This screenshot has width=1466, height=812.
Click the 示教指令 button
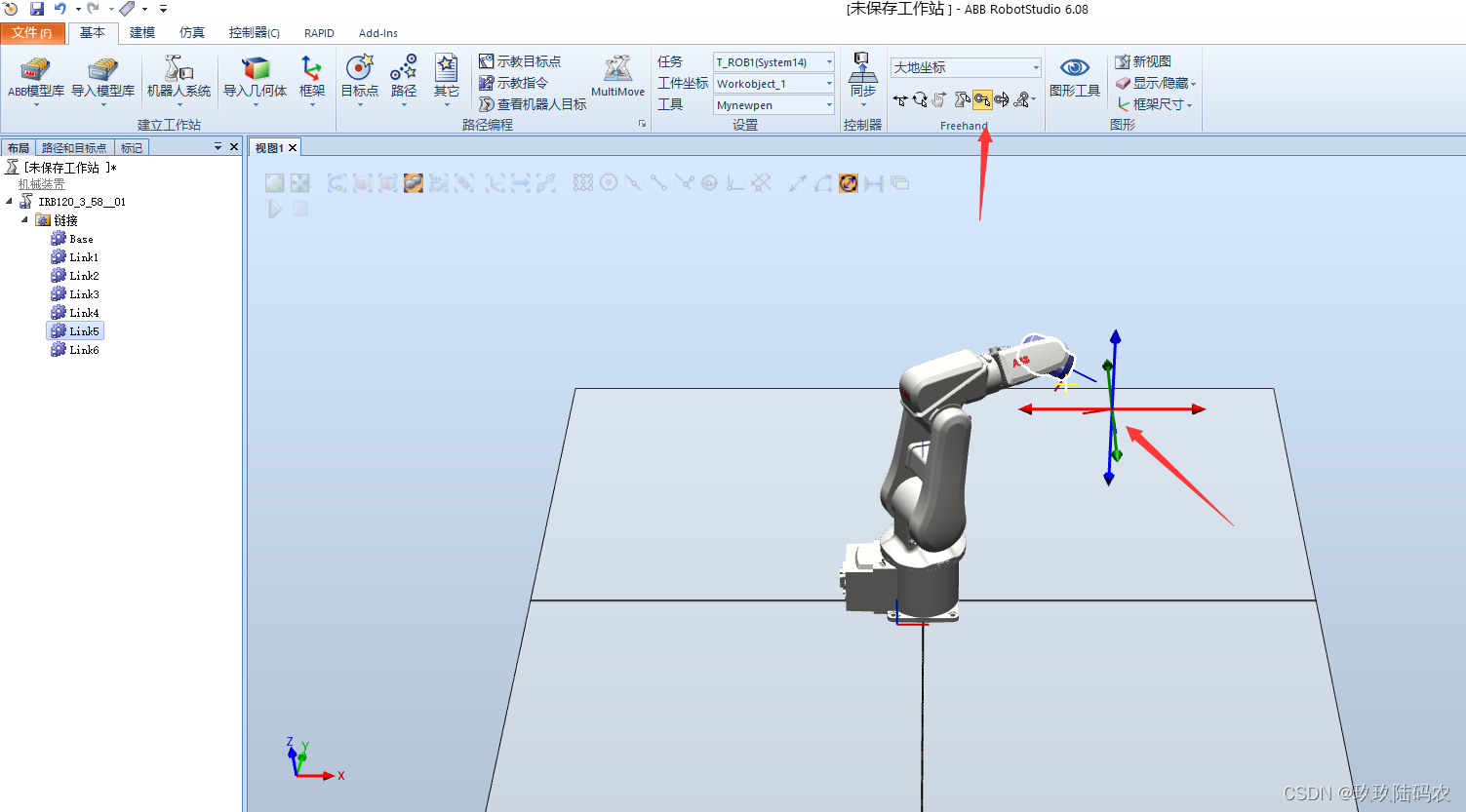tap(513, 83)
